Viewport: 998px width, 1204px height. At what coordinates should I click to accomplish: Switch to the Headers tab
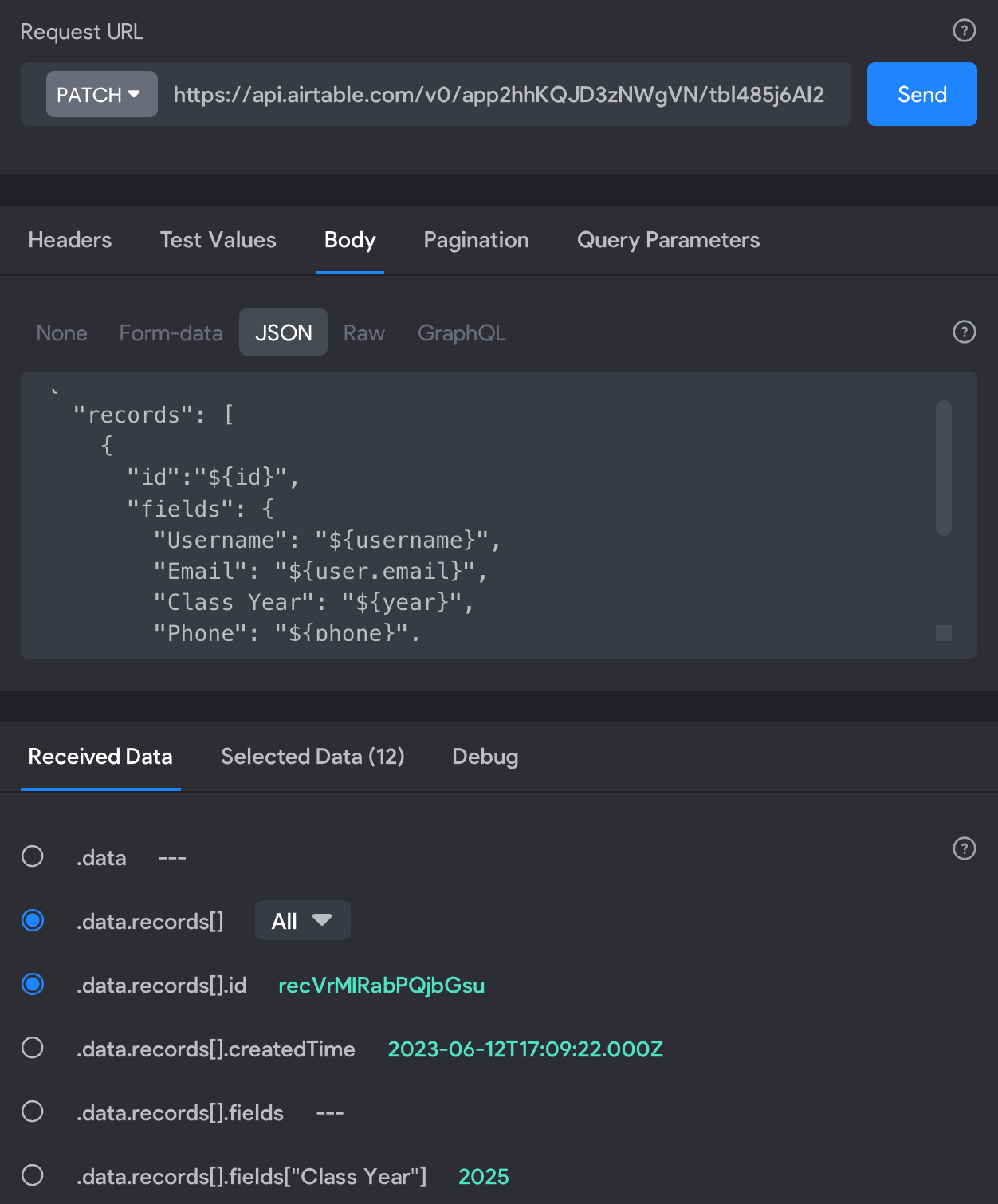coord(70,240)
